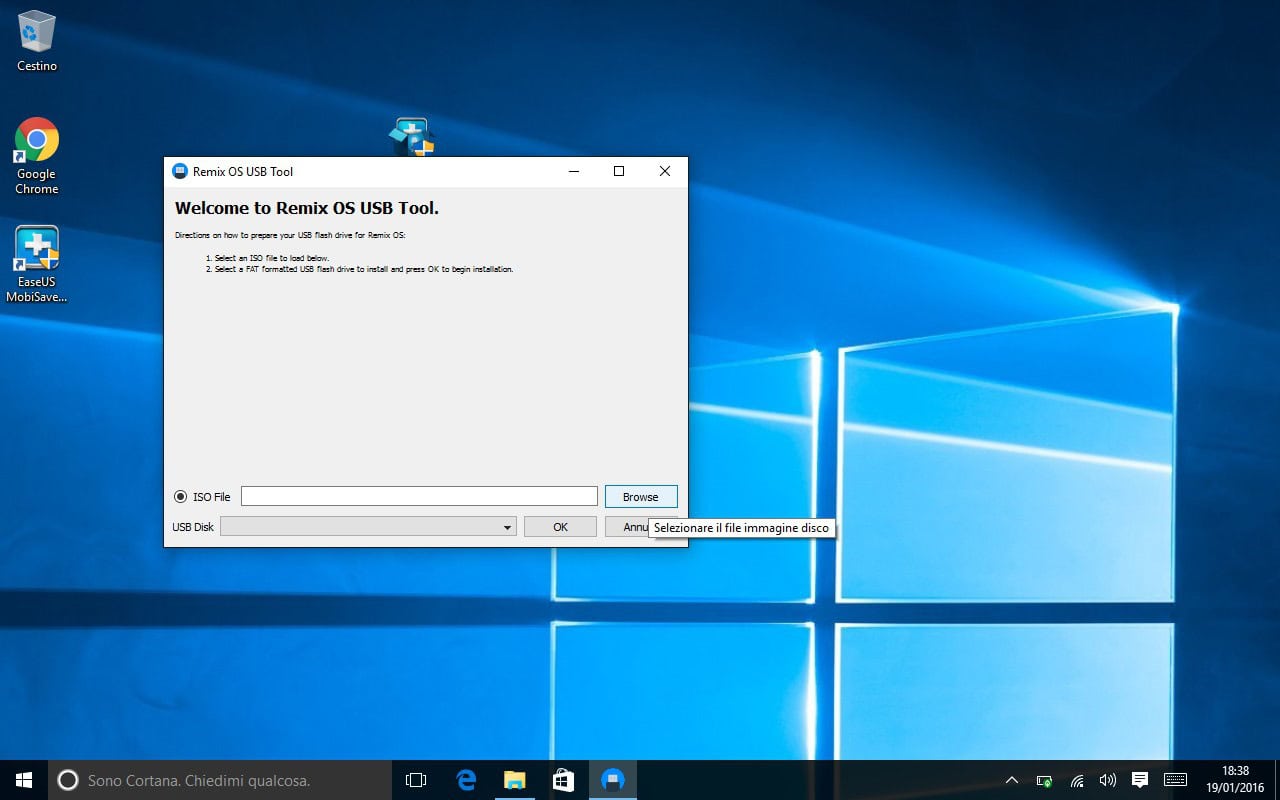Image resolution: width=1280 pixels, height=800 pixels.
Task: Open File Explorer from taskbar
Action: pos(514,780)
